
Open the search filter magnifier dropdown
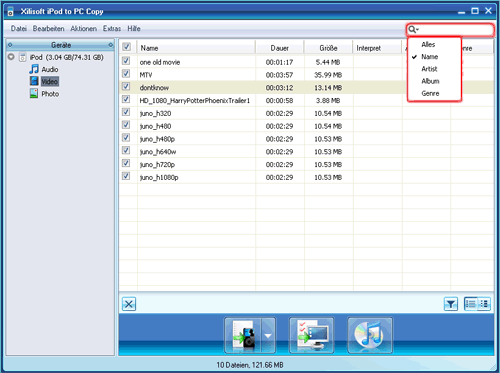413,30
